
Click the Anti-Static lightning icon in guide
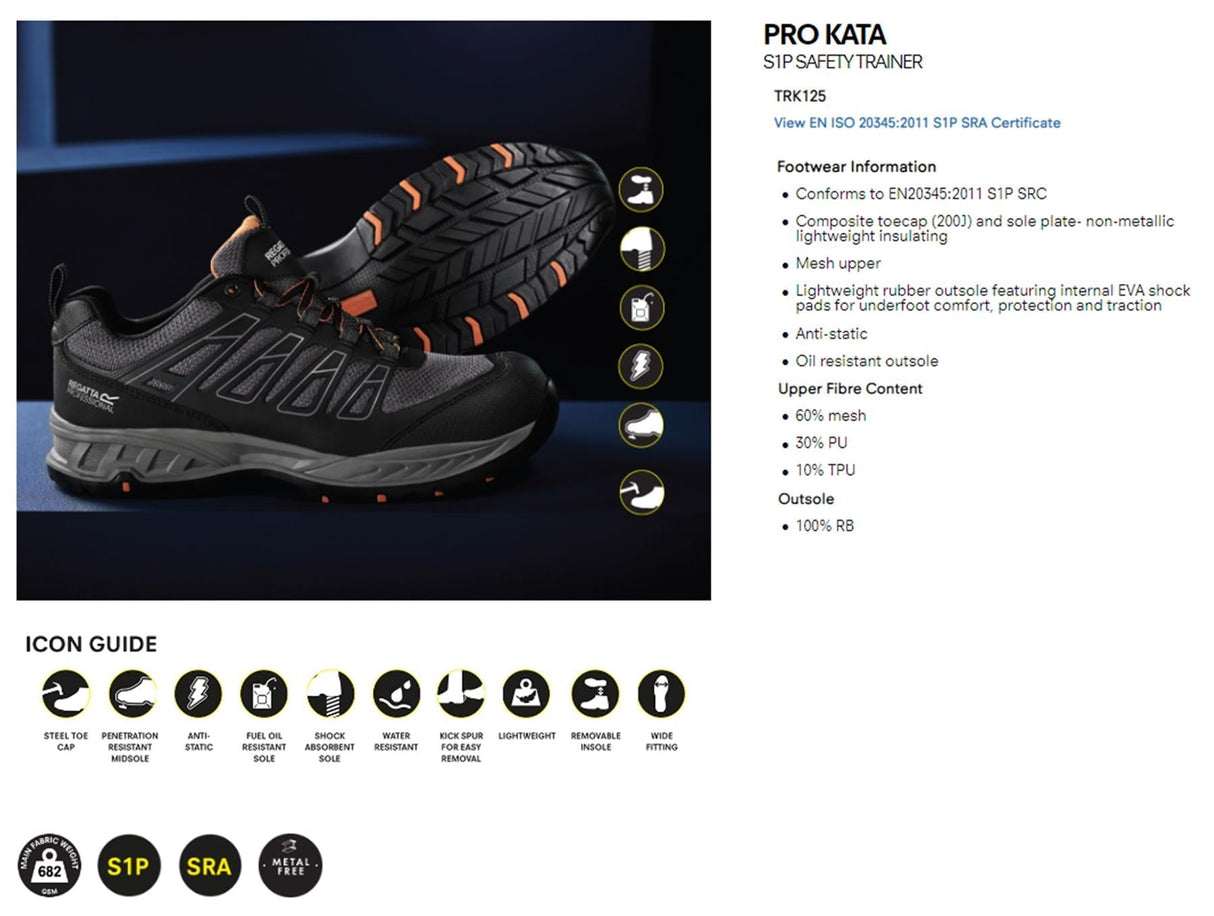coord(198,694)
